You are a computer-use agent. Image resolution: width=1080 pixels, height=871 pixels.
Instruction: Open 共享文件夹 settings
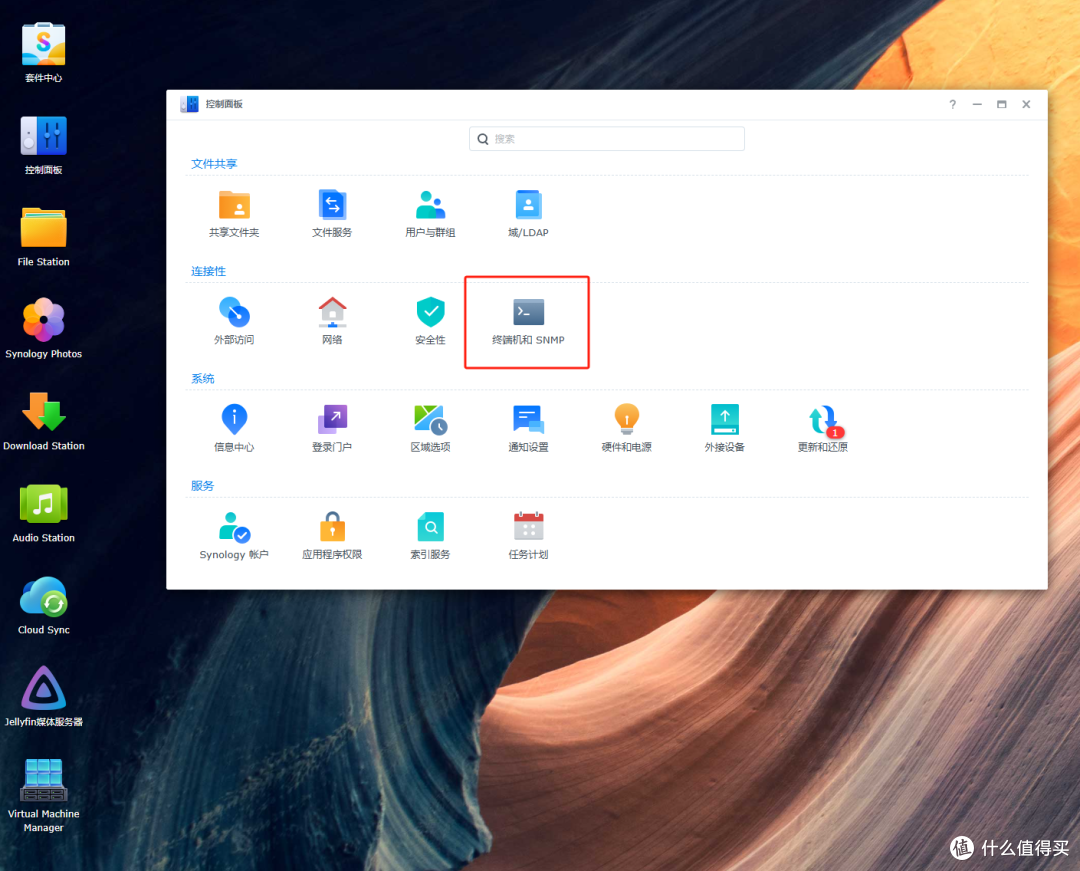point(234,214)
